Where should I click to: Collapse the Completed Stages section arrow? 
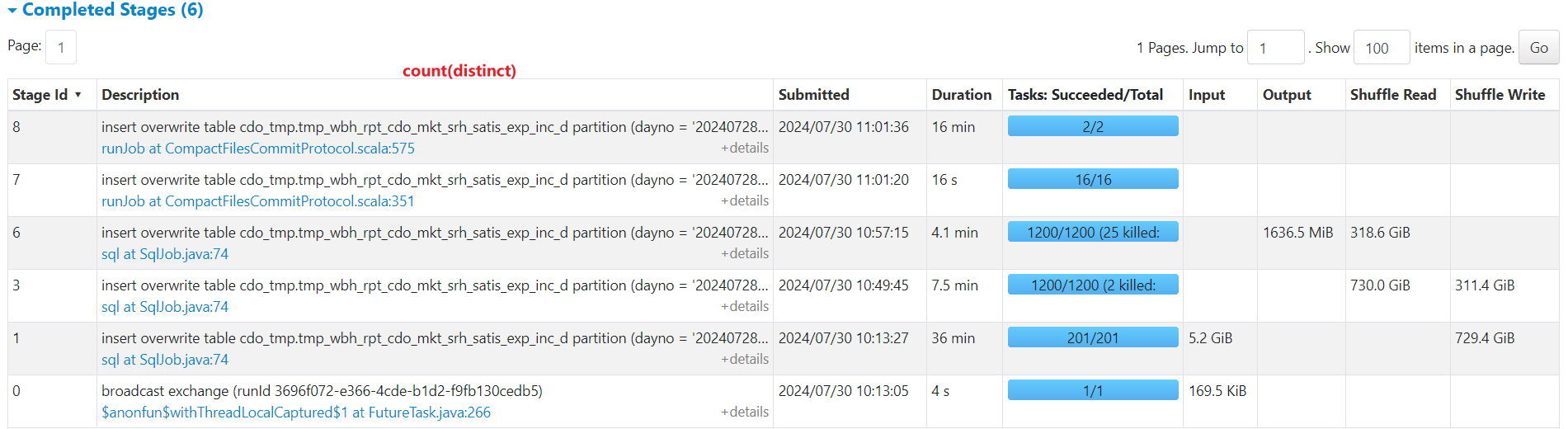pos(12,11)
